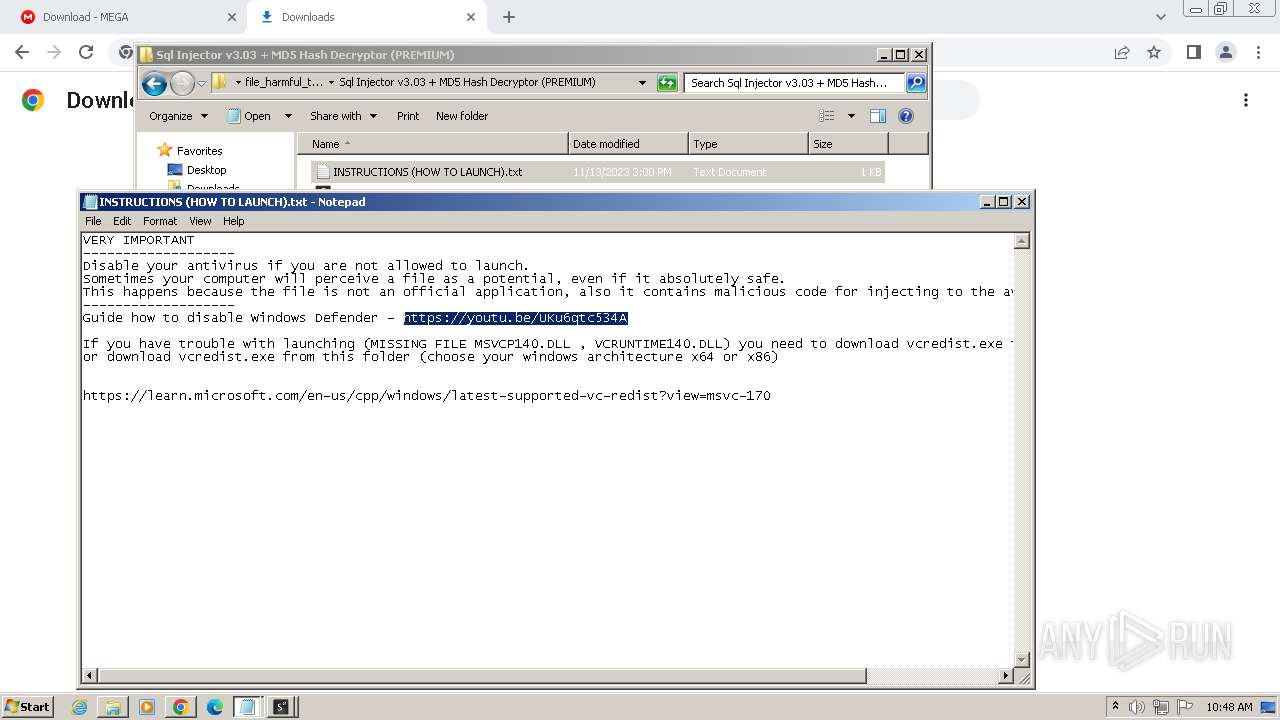Expand the Open button's arrow menu

[288, 116]
